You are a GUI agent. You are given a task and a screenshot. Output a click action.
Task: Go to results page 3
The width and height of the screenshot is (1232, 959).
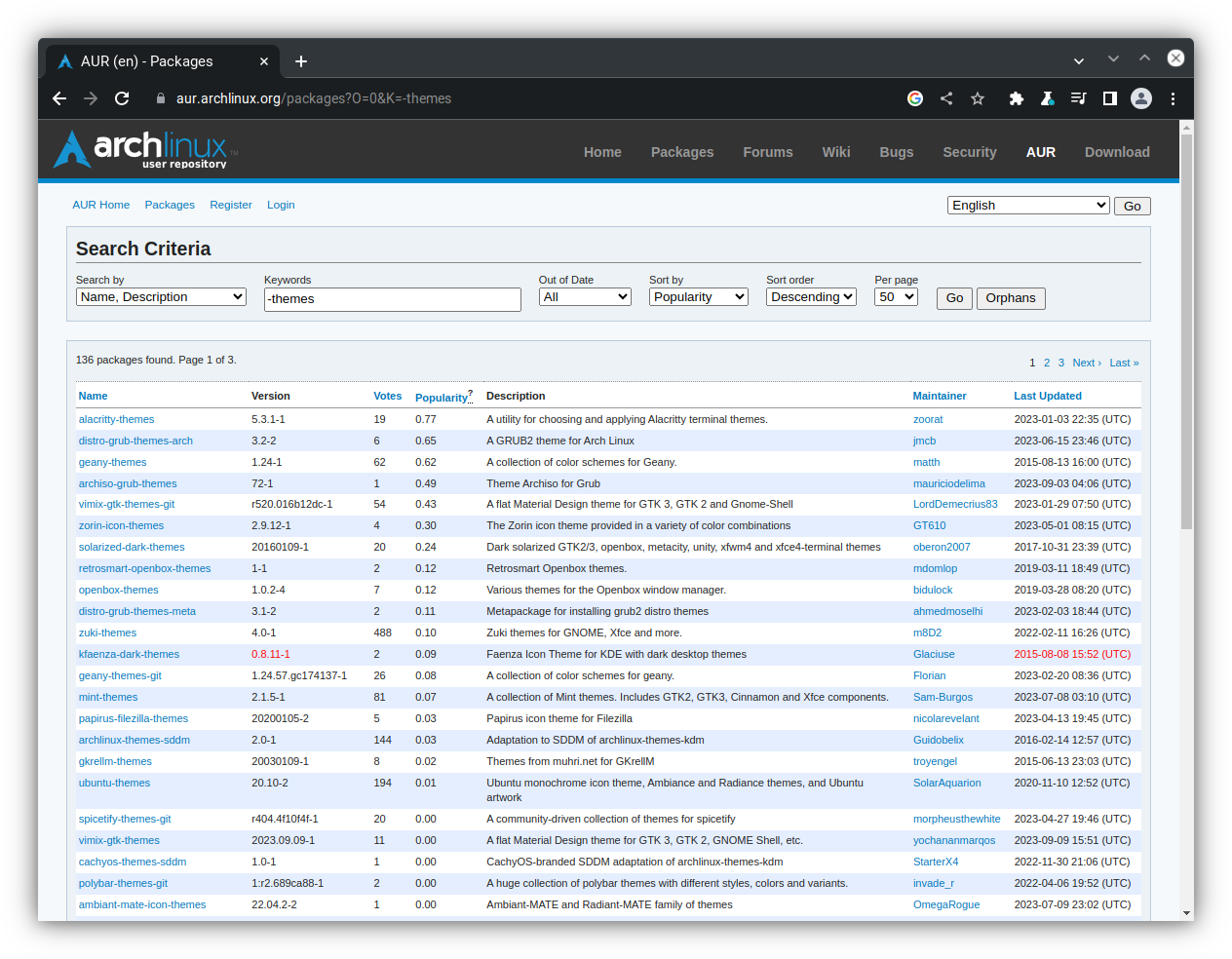coord(1061,363)
